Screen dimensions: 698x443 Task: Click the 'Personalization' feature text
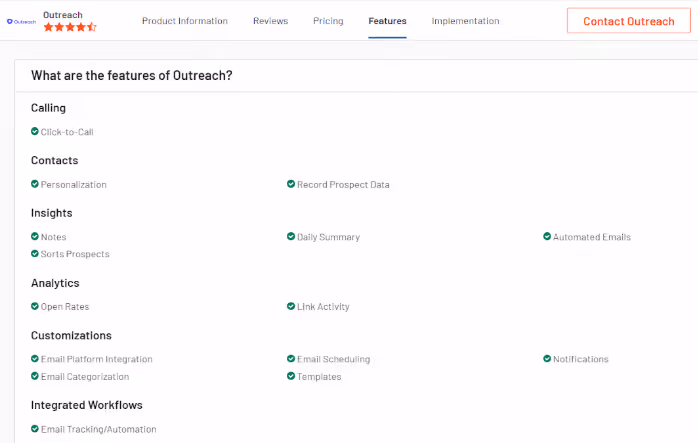pos(74,185)
